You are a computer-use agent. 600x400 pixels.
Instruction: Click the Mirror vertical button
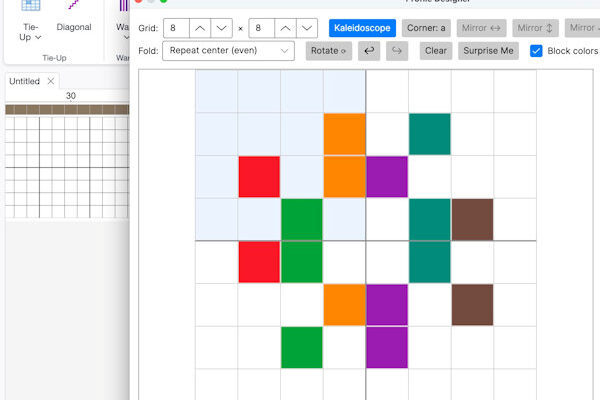pos(535,28)
